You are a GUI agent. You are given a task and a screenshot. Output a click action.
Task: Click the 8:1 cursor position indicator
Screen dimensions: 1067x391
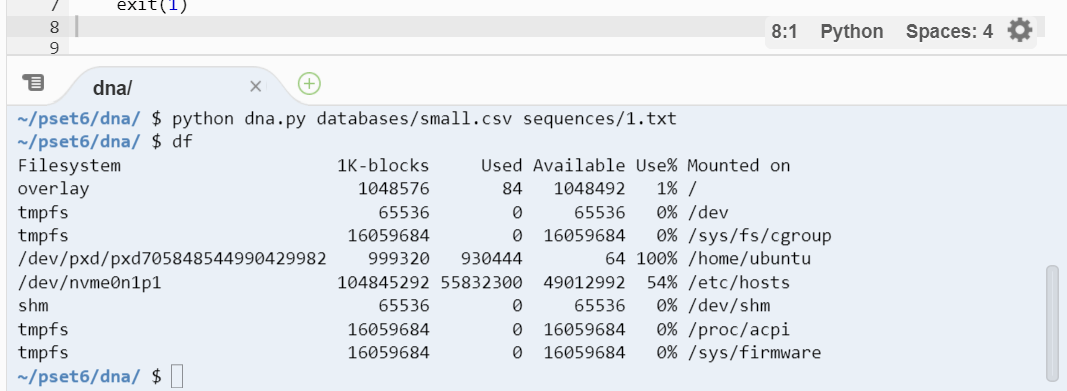(x=784, y=31)
